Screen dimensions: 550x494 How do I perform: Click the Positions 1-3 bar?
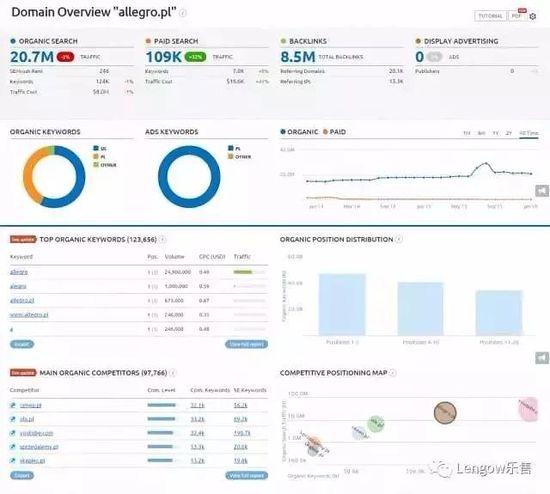pyautogui.click(x=342, y=305)
